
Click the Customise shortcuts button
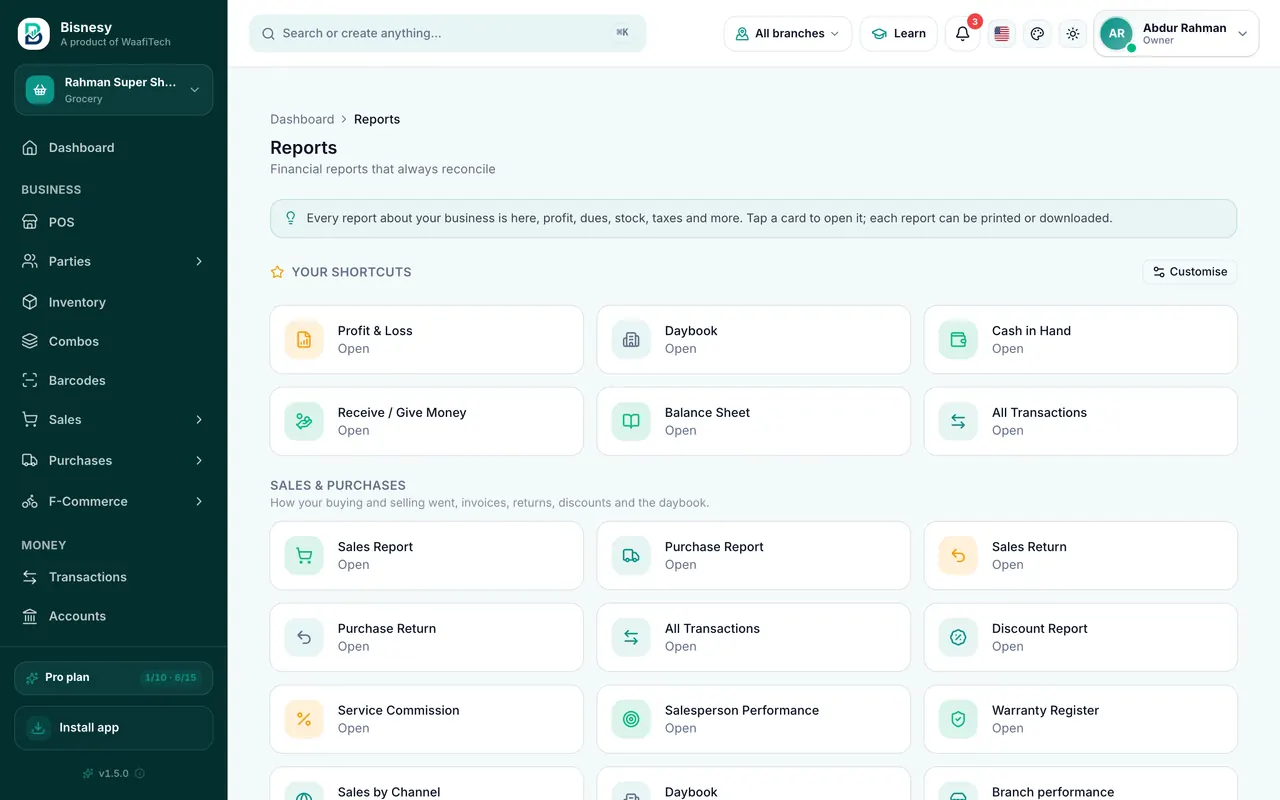pyautogui.click(x=1190, y=272)
